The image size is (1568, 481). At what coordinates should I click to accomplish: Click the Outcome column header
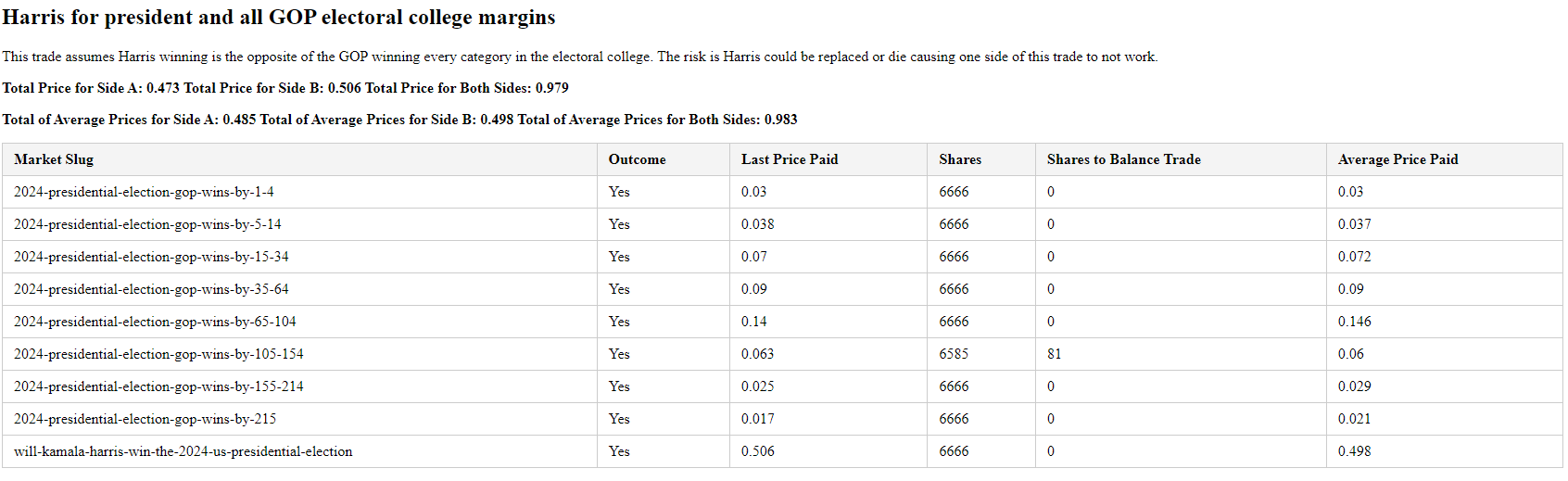click(637, 159)
